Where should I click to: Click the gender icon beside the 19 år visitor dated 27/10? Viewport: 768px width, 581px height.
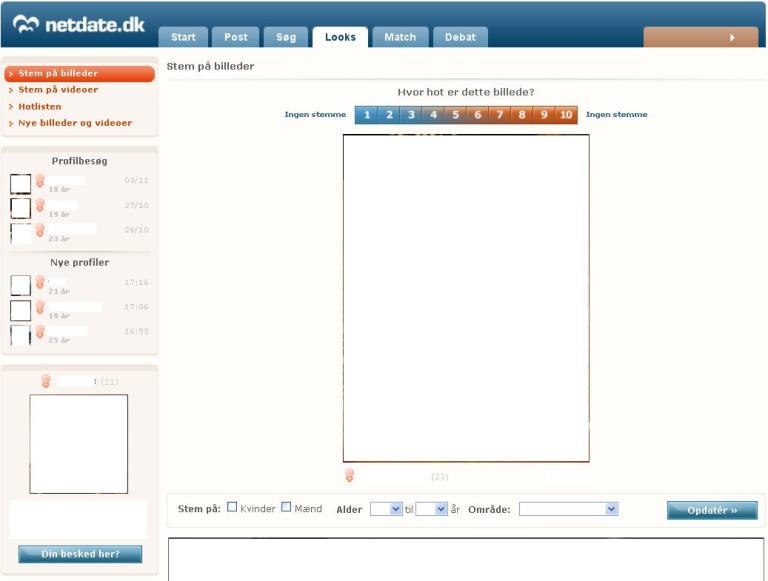(40, 205)
